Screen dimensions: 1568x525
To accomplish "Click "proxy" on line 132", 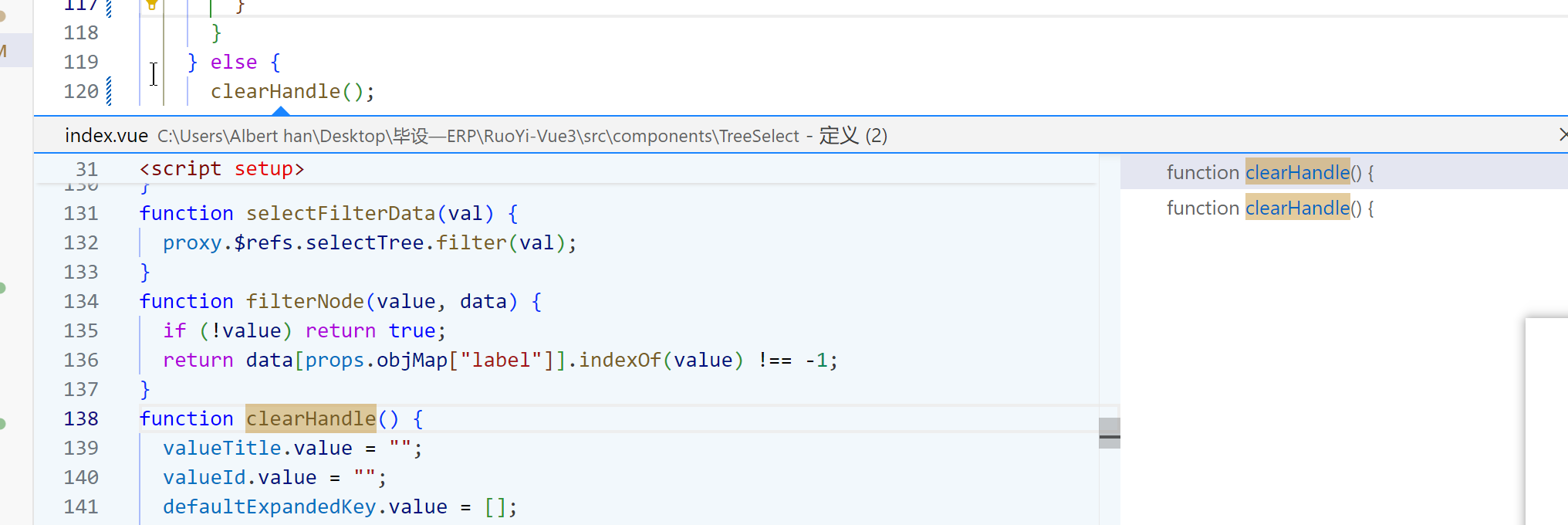I will coord(192,242).
